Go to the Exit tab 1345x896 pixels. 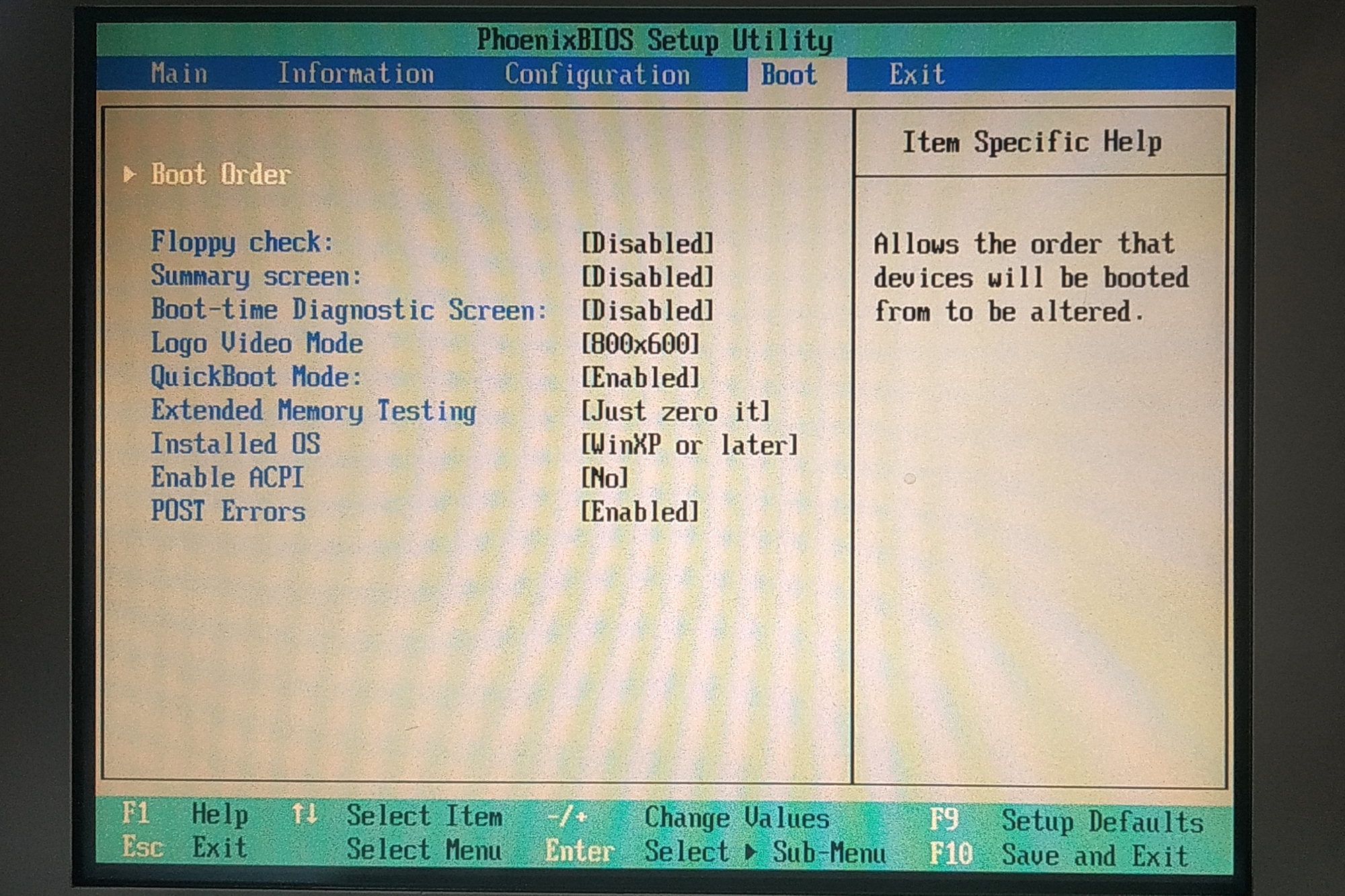917,75
